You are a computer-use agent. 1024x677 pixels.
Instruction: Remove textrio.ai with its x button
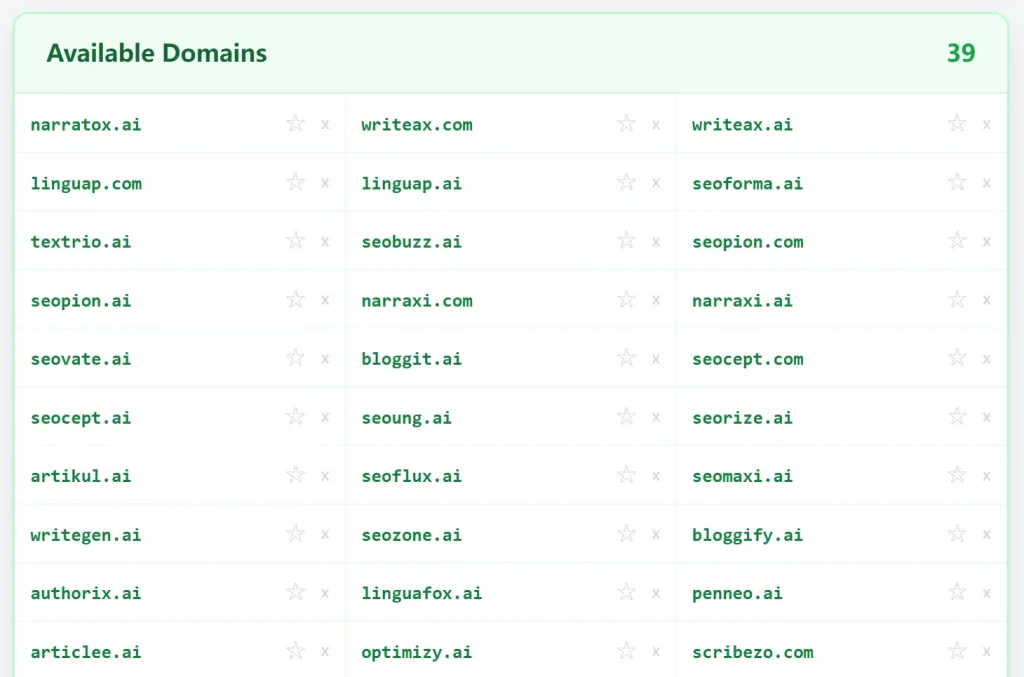(x=325, y=241)
